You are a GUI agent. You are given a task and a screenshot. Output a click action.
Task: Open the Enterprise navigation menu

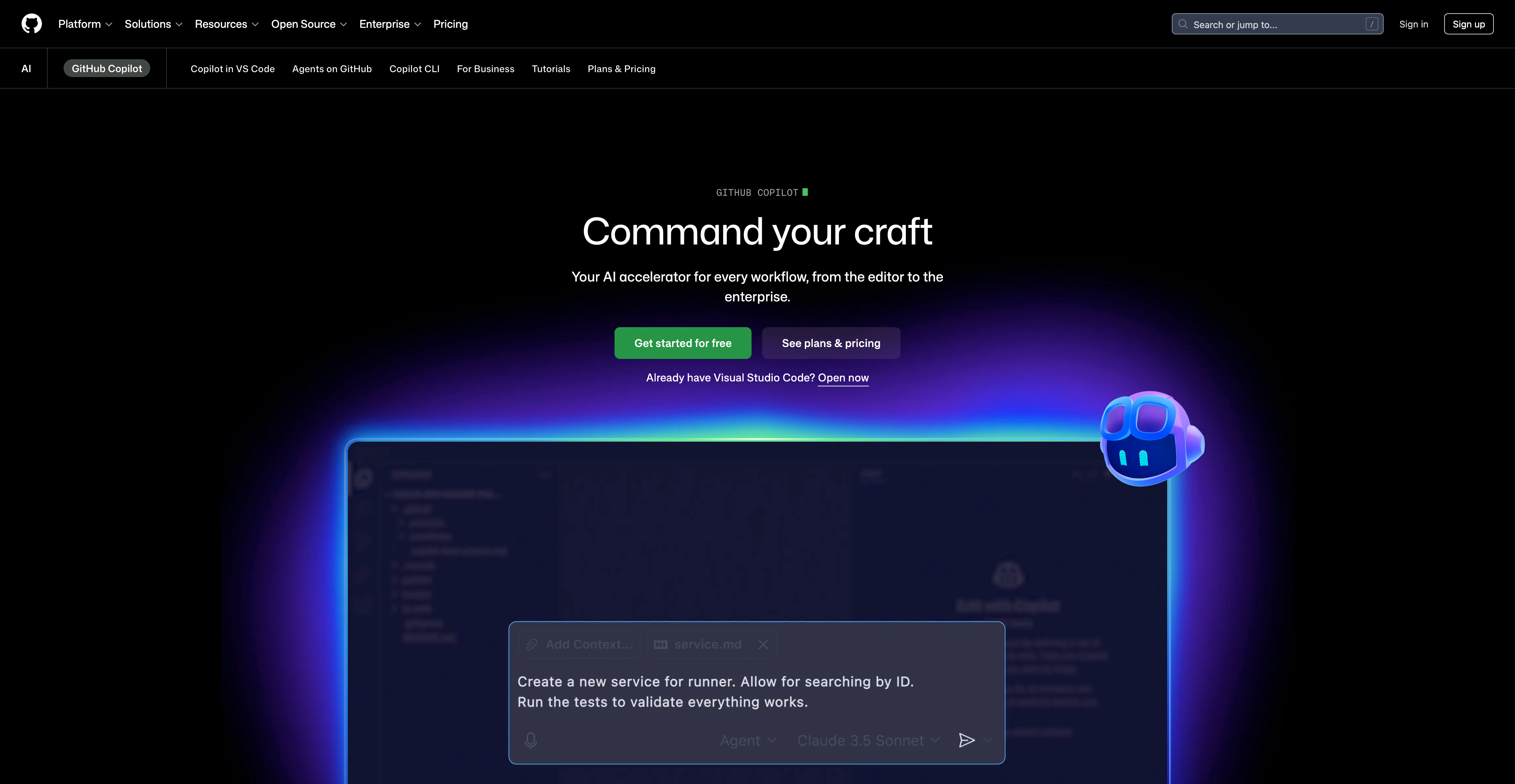(390, 24)
